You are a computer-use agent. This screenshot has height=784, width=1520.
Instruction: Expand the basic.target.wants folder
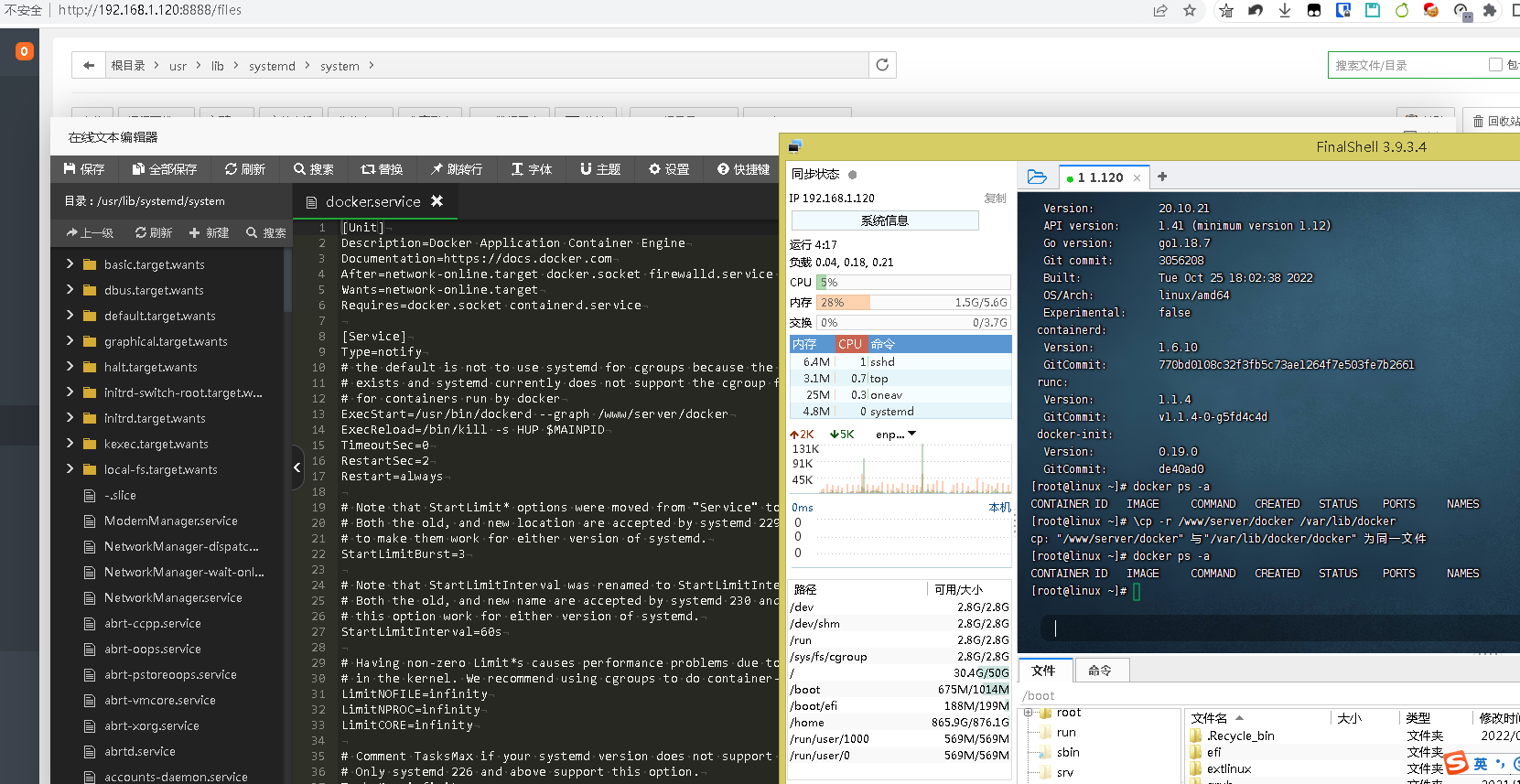70,263
